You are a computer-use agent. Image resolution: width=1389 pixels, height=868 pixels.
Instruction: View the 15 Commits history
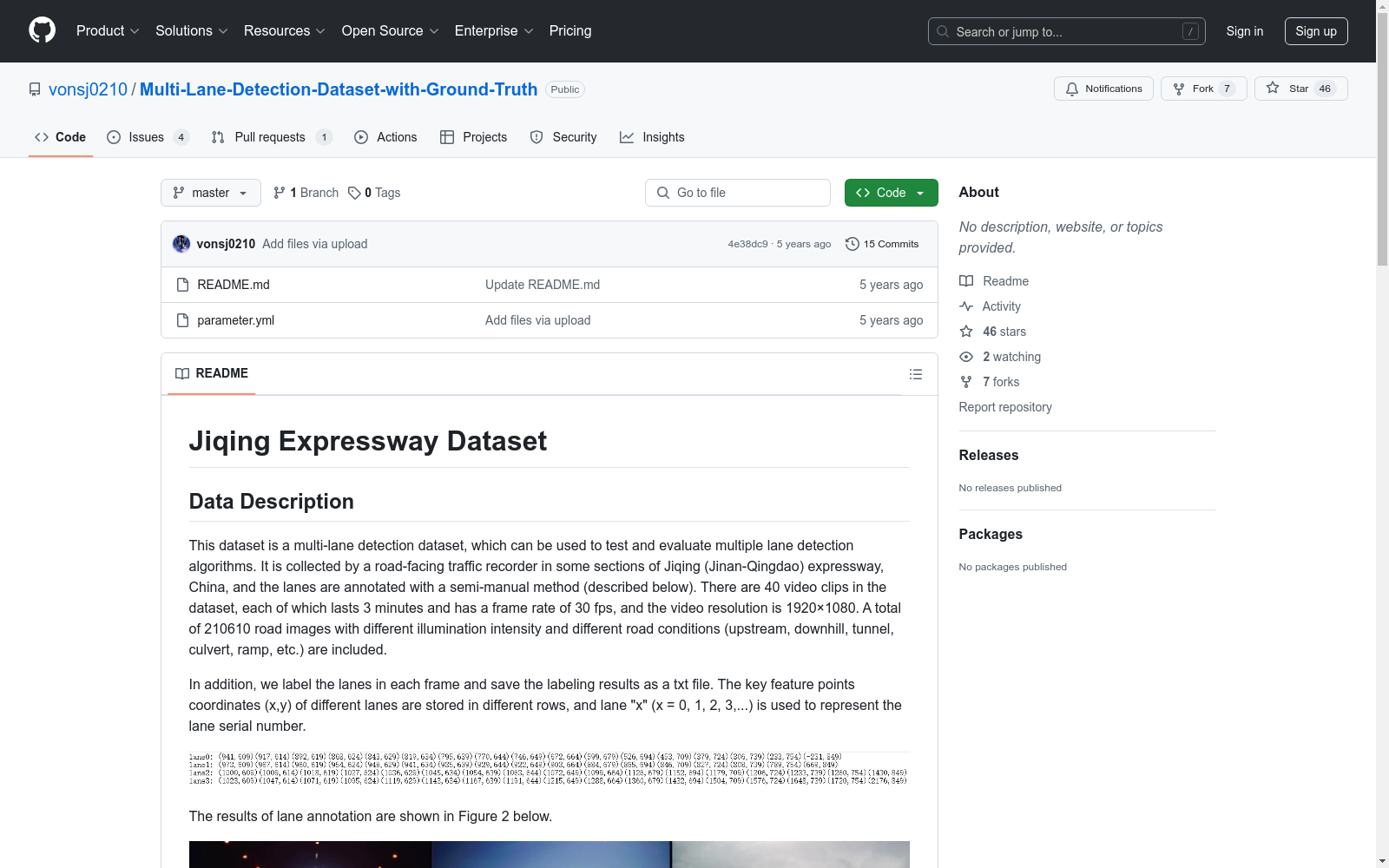[882, 244]
